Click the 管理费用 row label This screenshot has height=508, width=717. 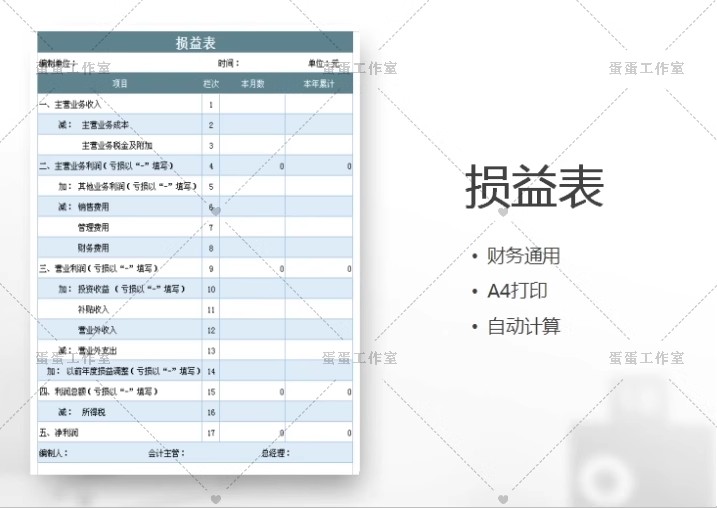pos(93,227)
